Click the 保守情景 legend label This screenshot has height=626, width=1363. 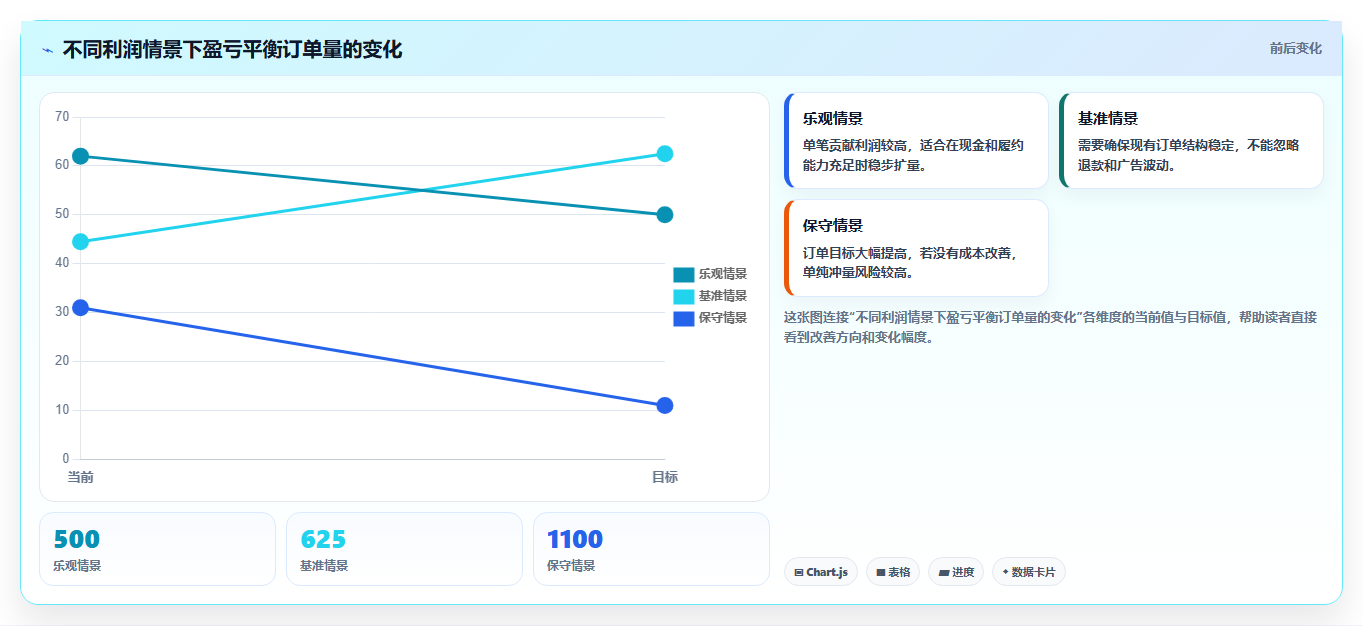click(723, 318)
